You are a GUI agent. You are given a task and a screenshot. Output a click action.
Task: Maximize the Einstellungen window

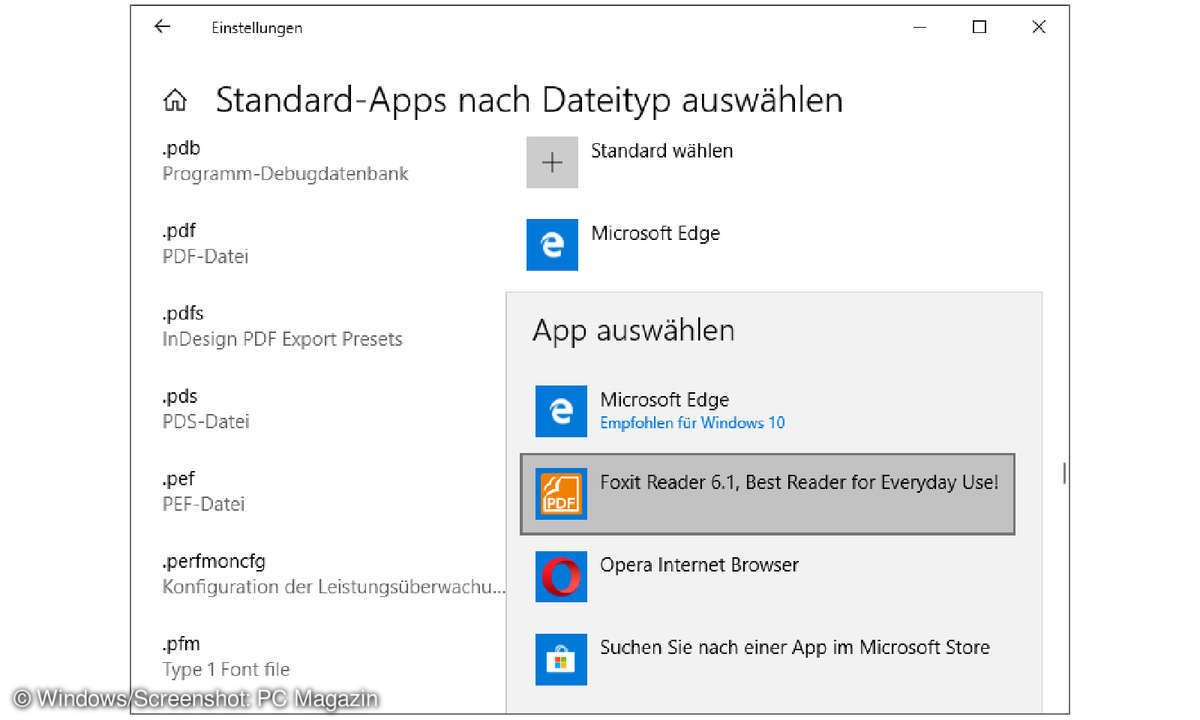[979, 28]
